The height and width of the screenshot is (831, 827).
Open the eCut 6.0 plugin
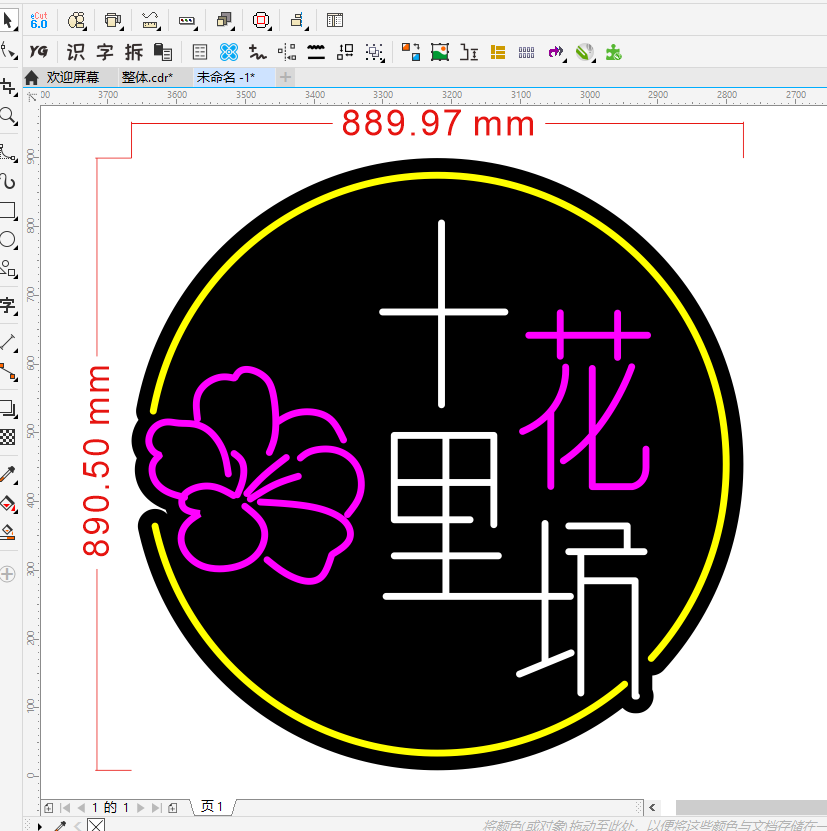click(39, 20)
